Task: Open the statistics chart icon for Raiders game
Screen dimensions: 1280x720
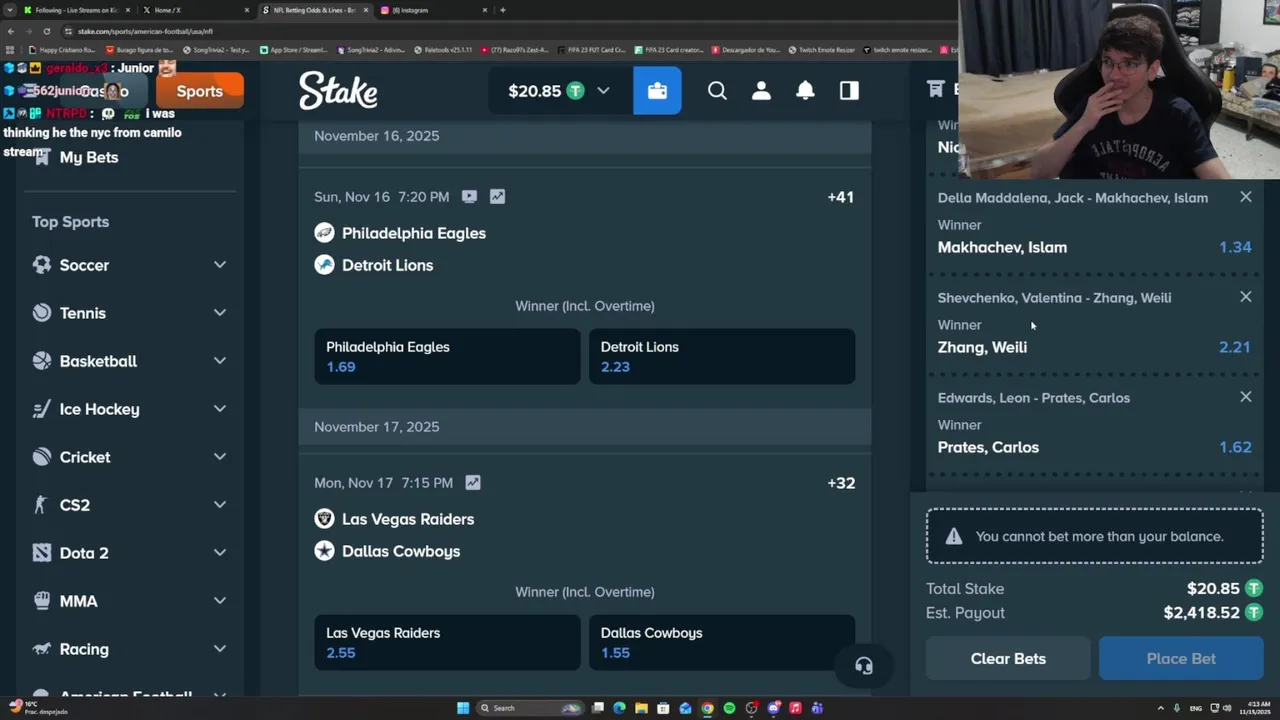Action: click(473, 483)
